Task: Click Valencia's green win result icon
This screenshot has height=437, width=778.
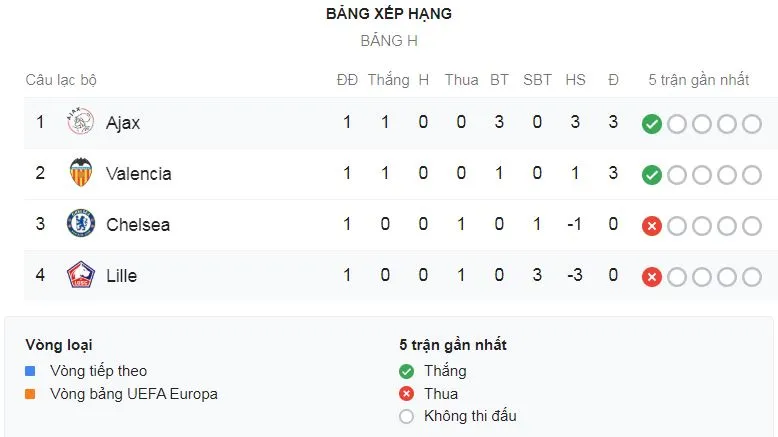Action: click(652, 174)
